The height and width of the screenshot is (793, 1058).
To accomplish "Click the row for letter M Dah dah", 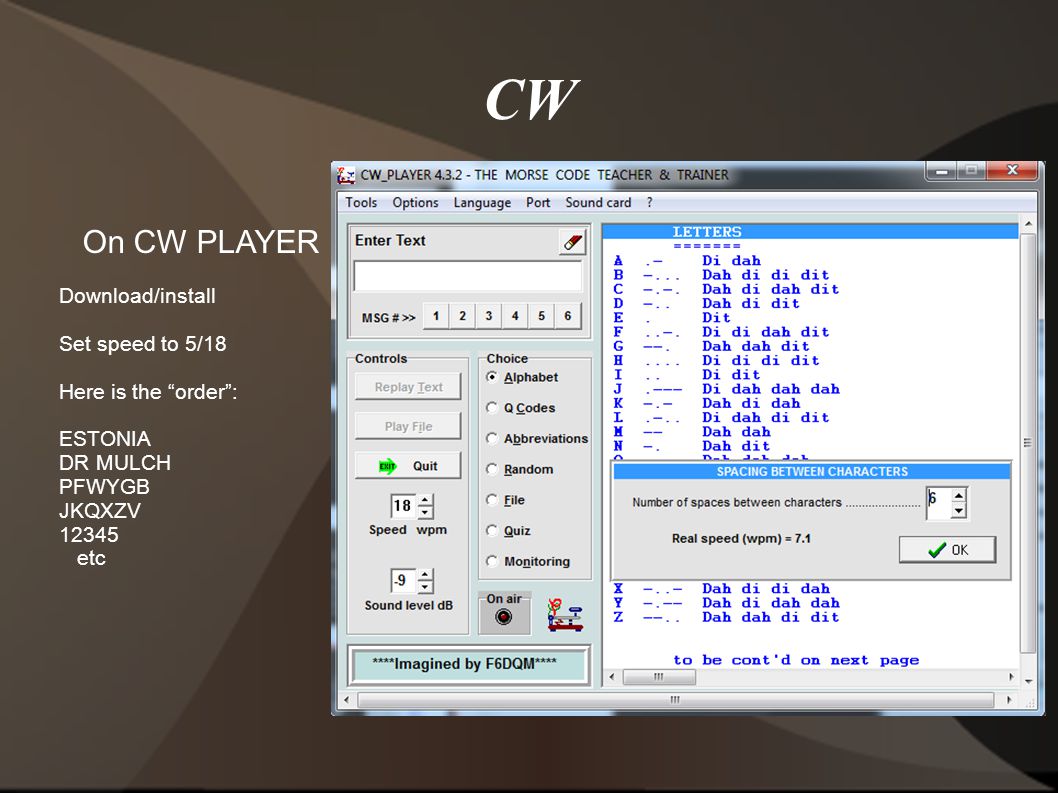I will 692,432.
